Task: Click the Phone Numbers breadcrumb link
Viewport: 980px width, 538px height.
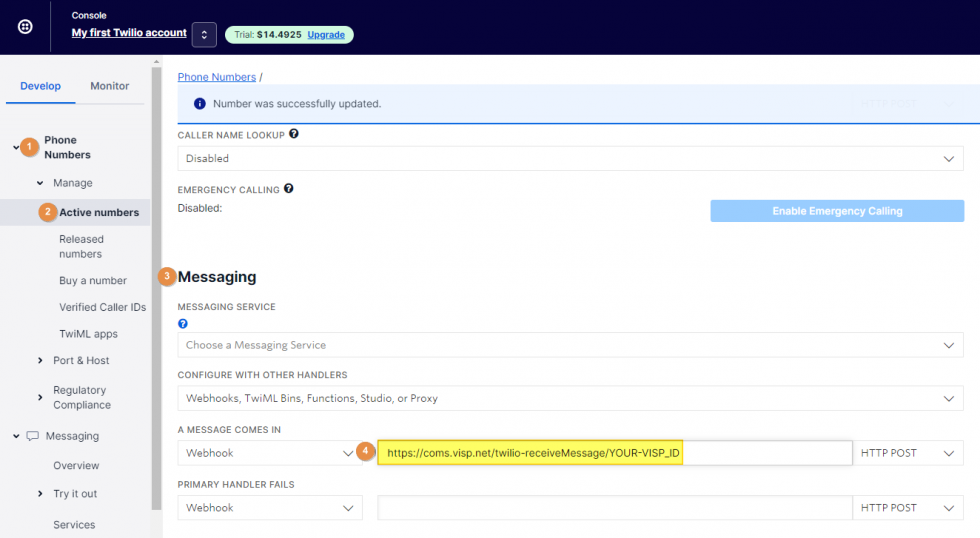Action: (x=216, y=77)
